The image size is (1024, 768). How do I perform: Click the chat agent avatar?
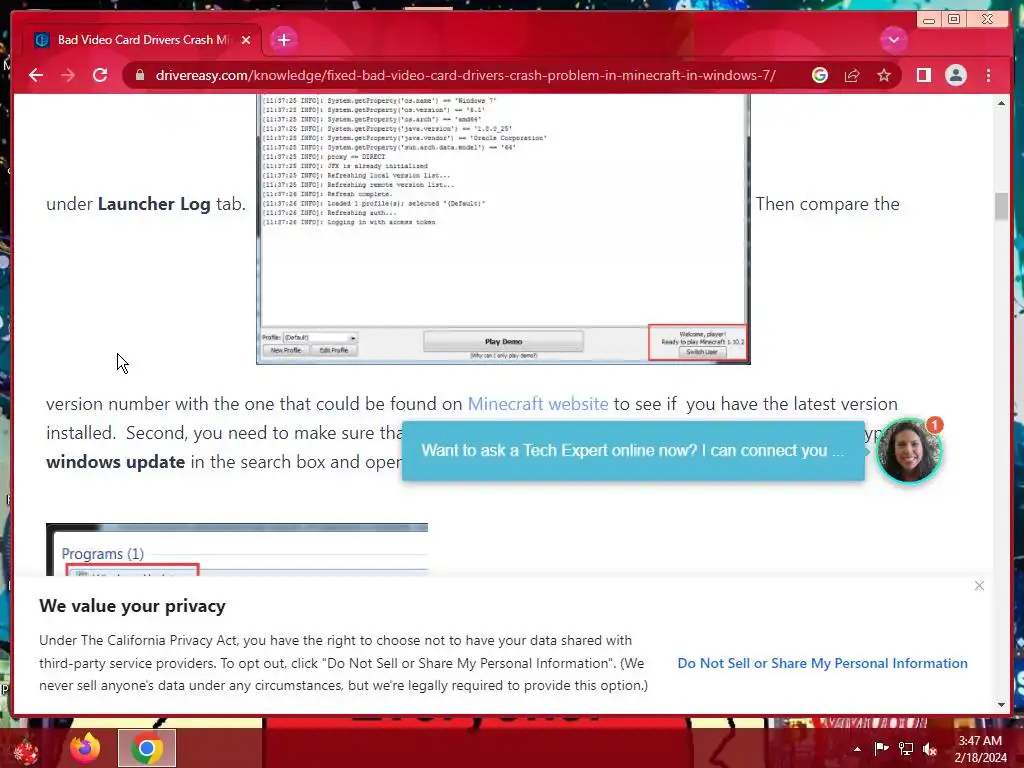pos(908,451)
